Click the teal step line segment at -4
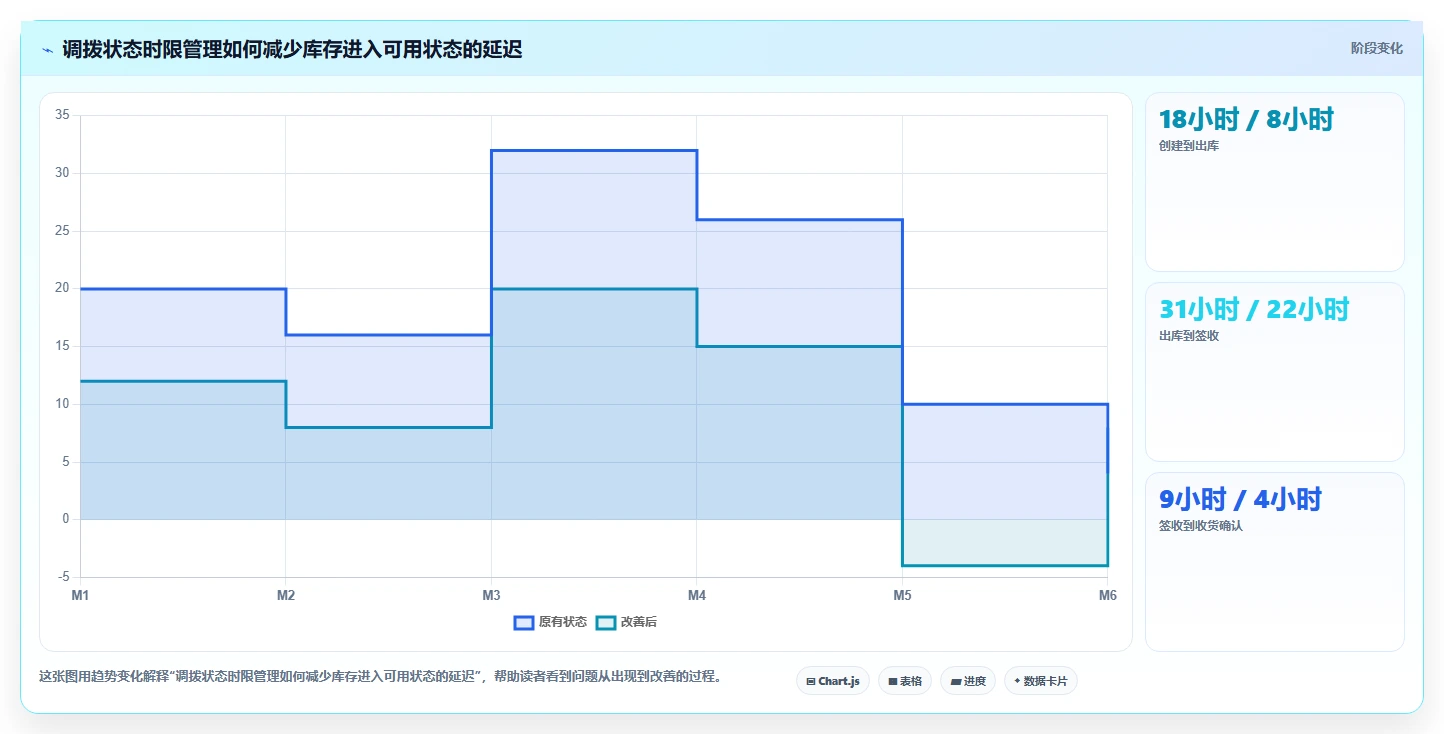1444x734 pixels. (1004, 566)
